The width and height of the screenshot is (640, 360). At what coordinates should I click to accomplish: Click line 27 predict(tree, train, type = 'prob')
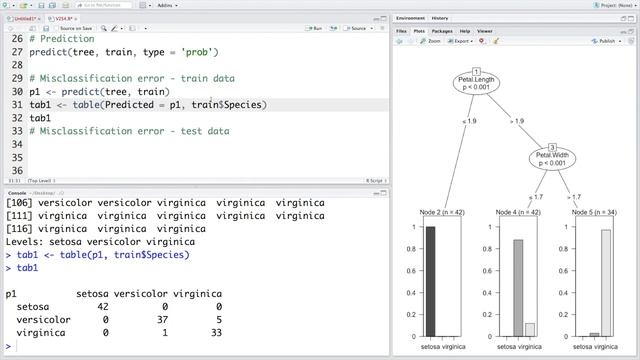tap(124, 52)
